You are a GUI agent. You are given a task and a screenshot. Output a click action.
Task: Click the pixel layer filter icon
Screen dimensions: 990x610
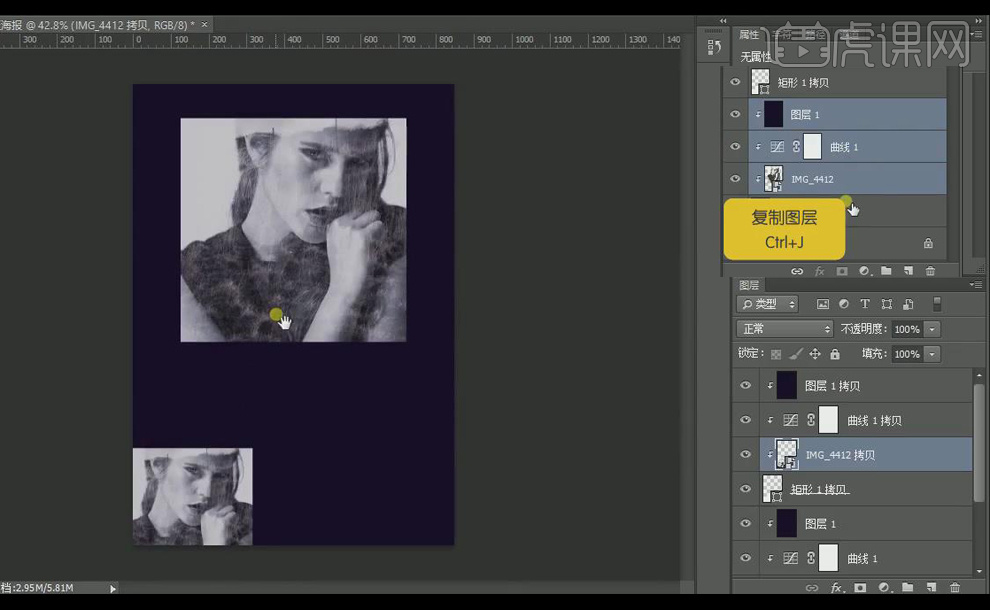[x=823, y=304]
